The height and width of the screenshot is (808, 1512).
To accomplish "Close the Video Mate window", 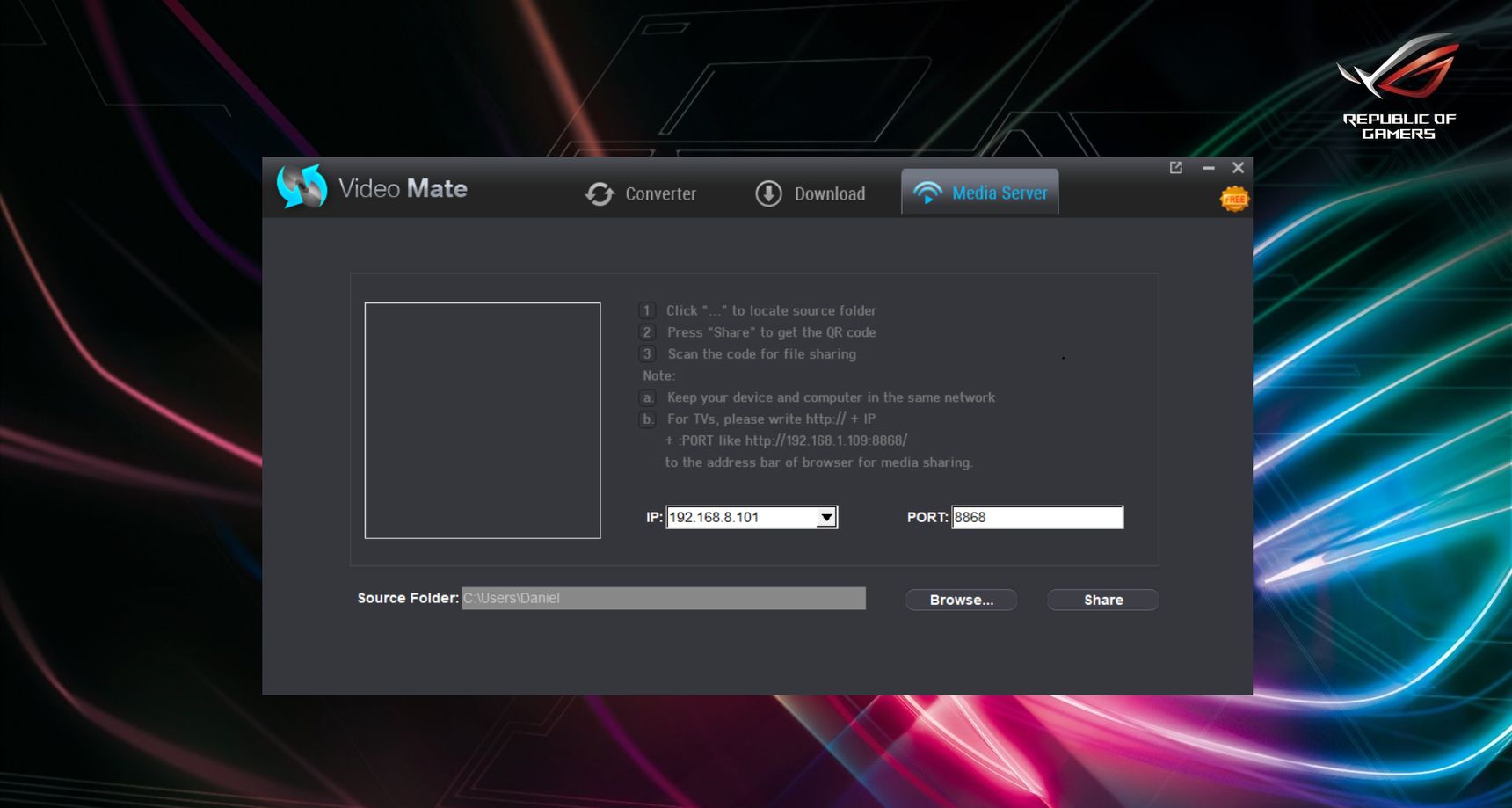I will [1238, 167].
